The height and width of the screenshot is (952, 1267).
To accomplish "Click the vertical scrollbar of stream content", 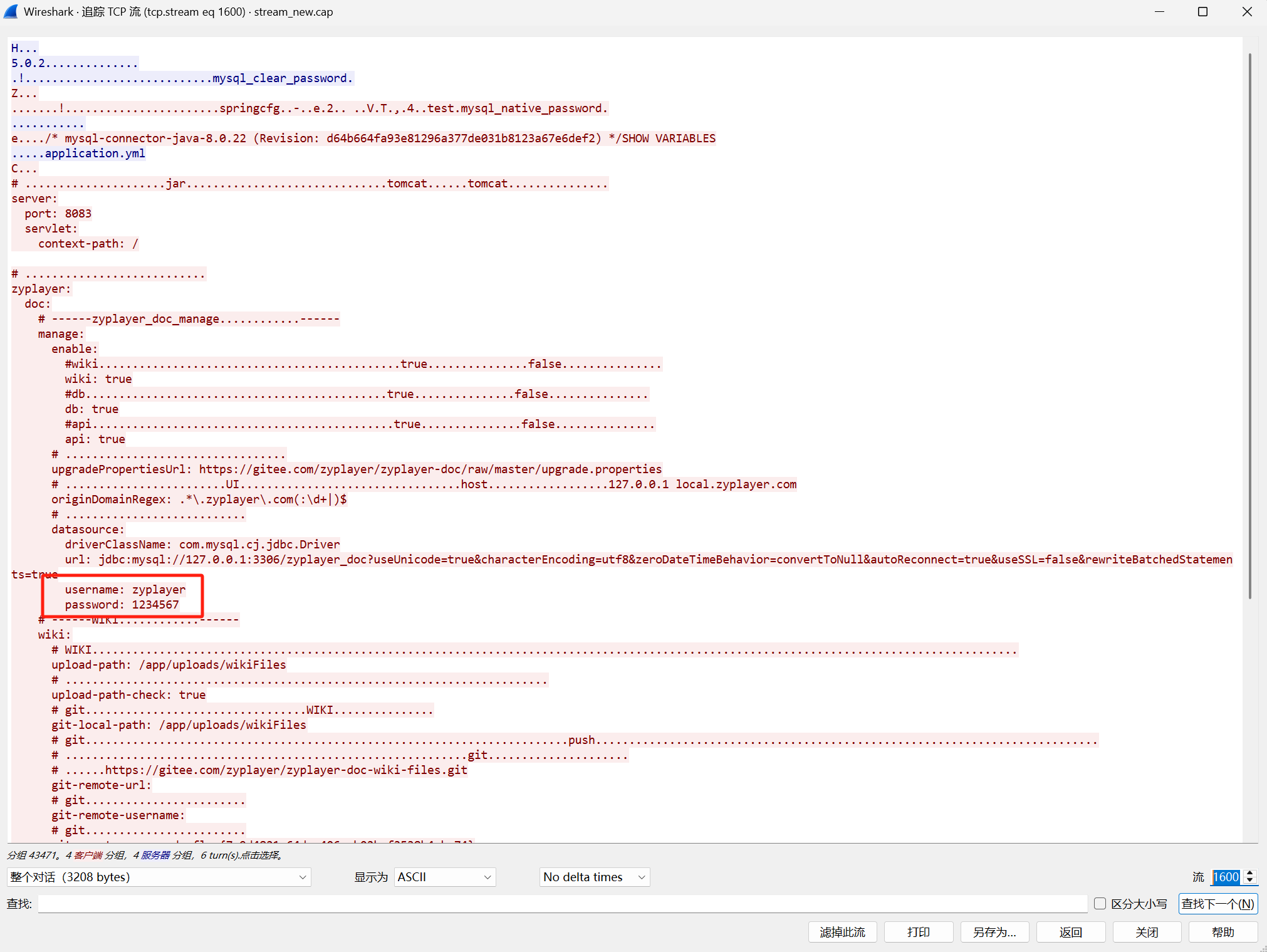I will tap(1249, 326).
